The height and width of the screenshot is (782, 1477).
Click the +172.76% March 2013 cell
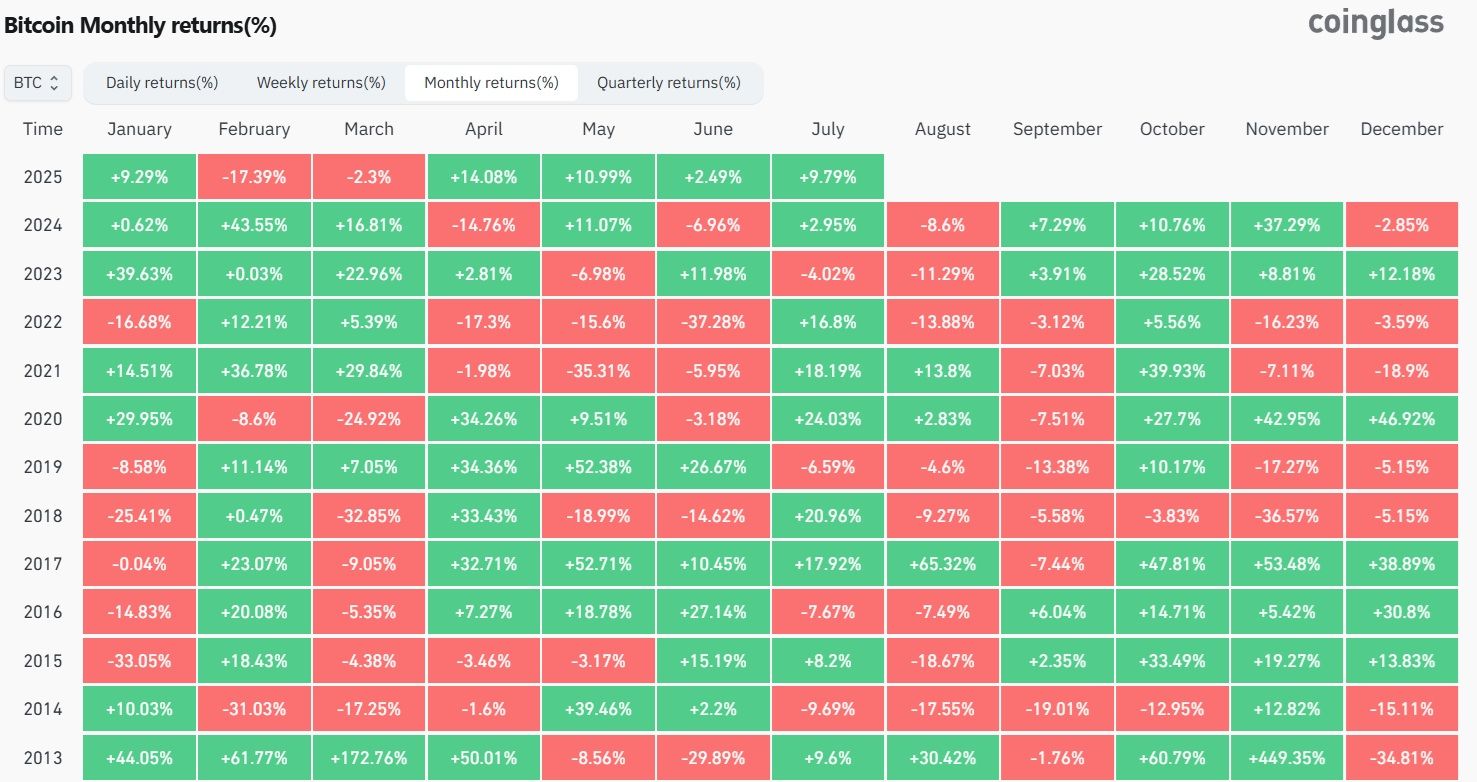pos(369,757)
